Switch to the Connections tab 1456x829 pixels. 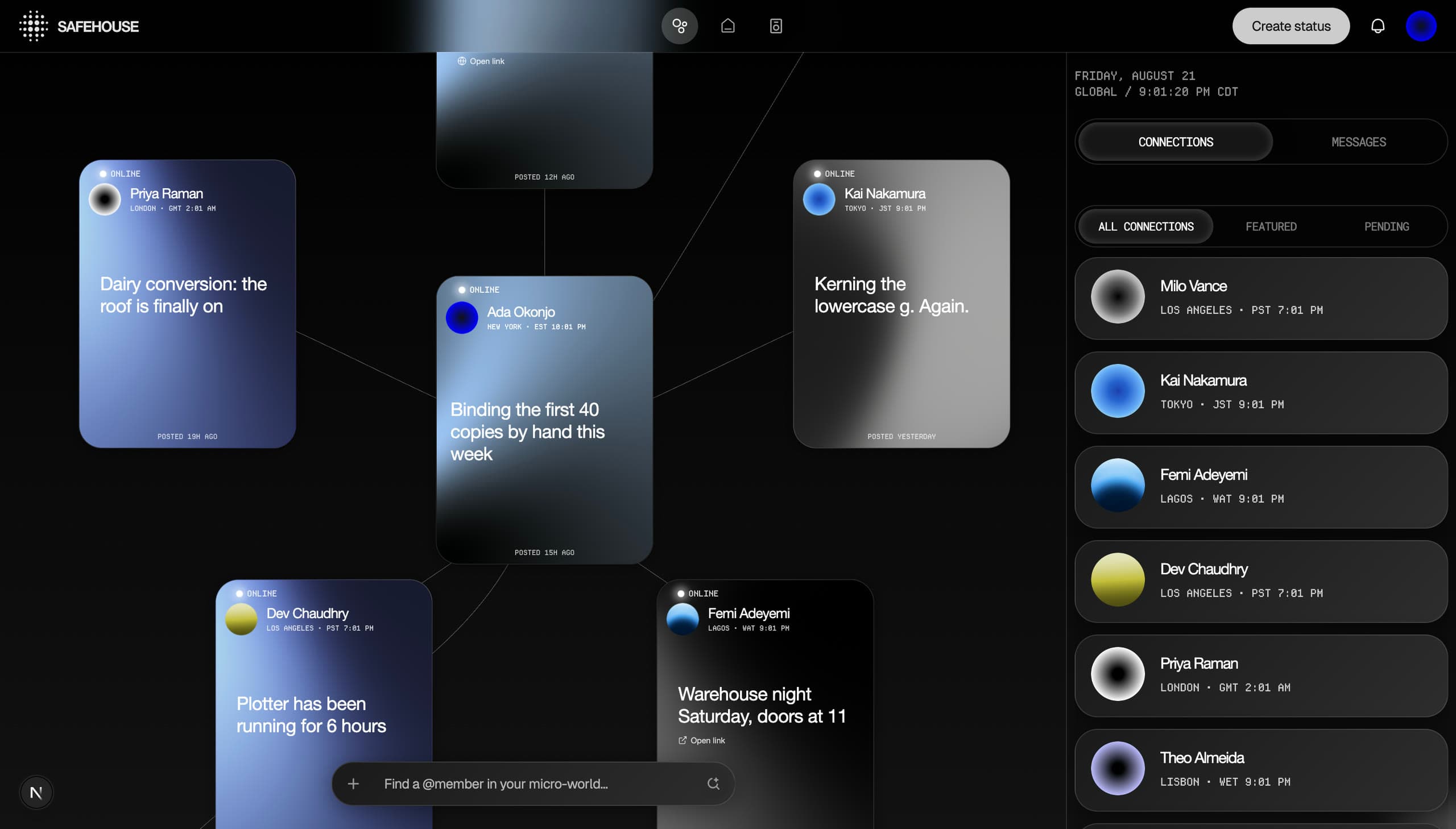point(1175,142)
